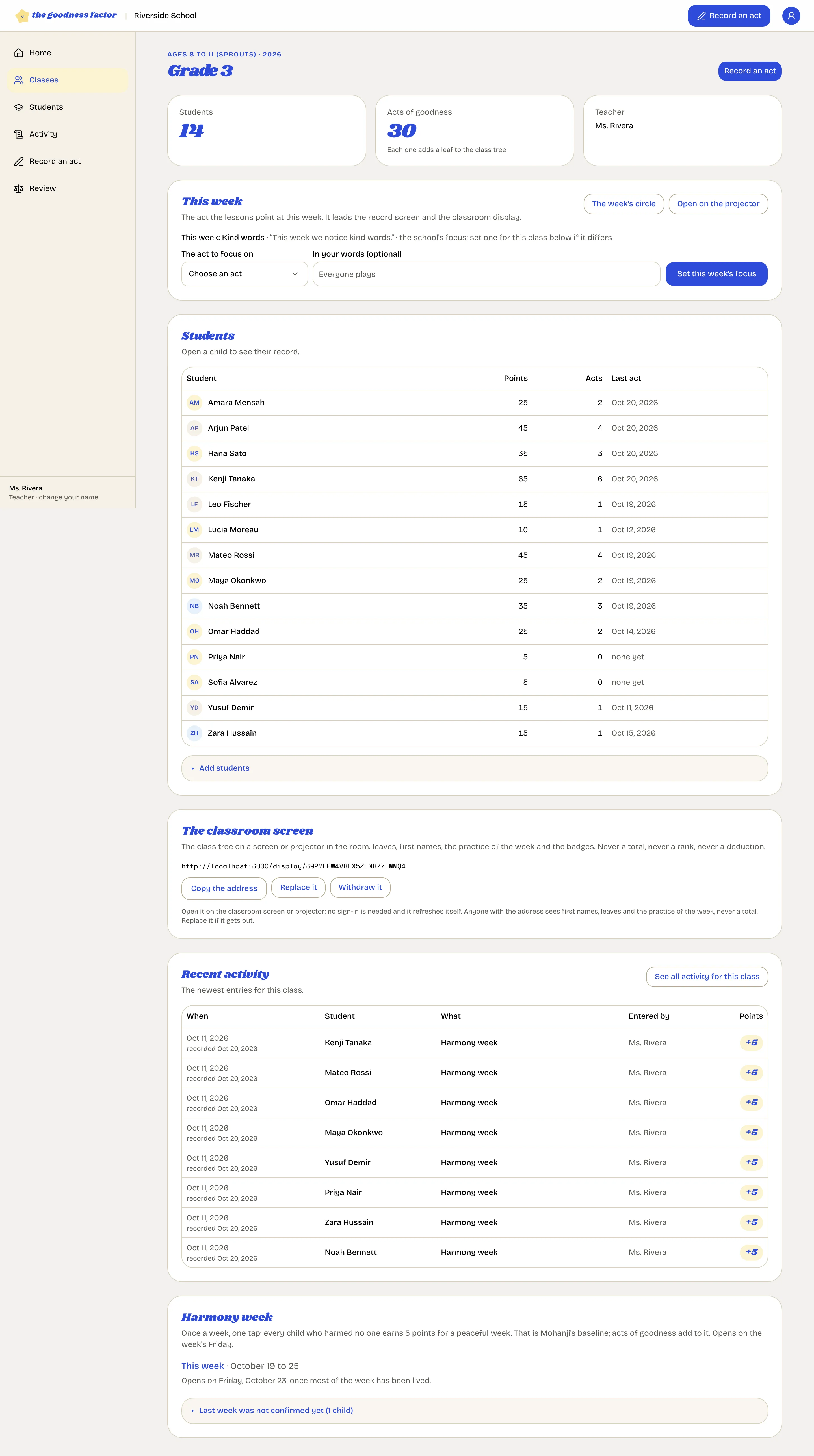814x1456 pixels.
Task: Click the goodness factor star logo
Action: [x=21, y=16]
